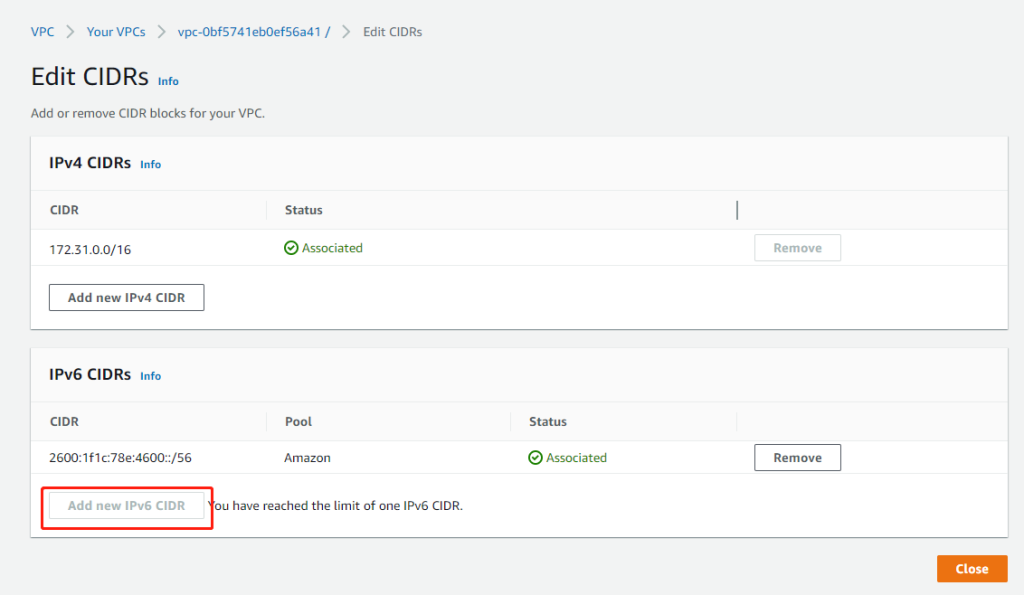Click the Edit CIDRs breadcrumb text

click(392, 32)
